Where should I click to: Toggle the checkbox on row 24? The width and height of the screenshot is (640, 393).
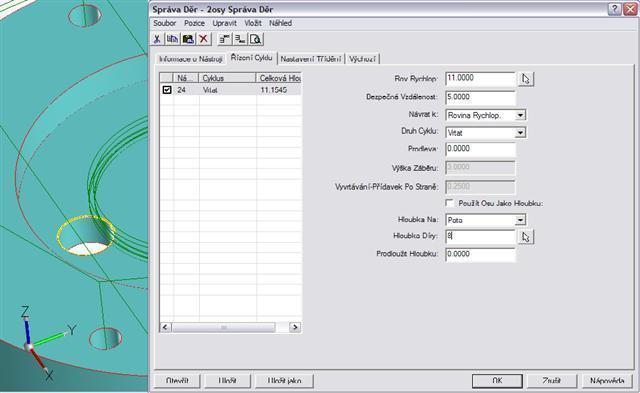coord(167,90)
